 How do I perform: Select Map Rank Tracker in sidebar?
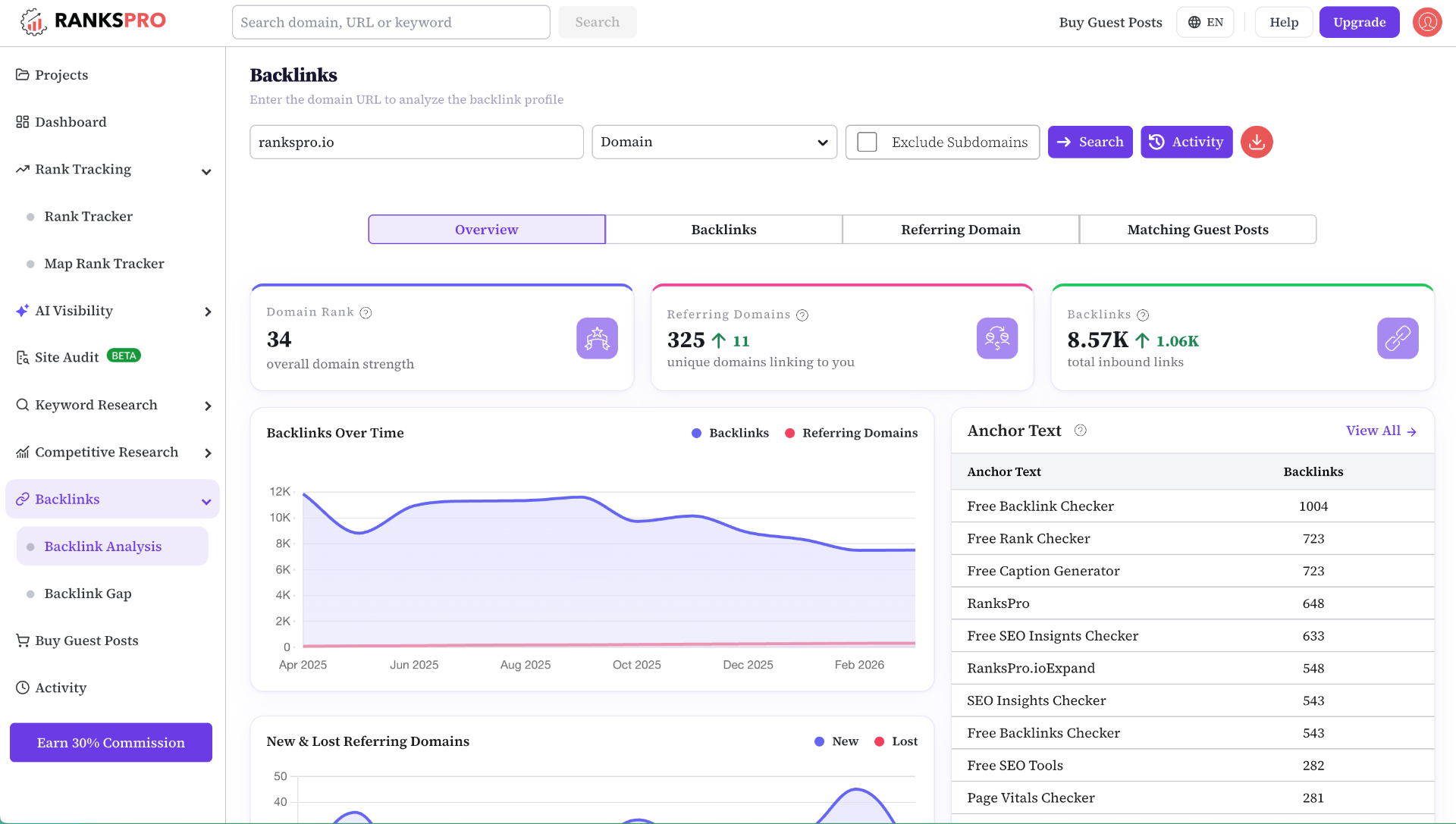104,264
